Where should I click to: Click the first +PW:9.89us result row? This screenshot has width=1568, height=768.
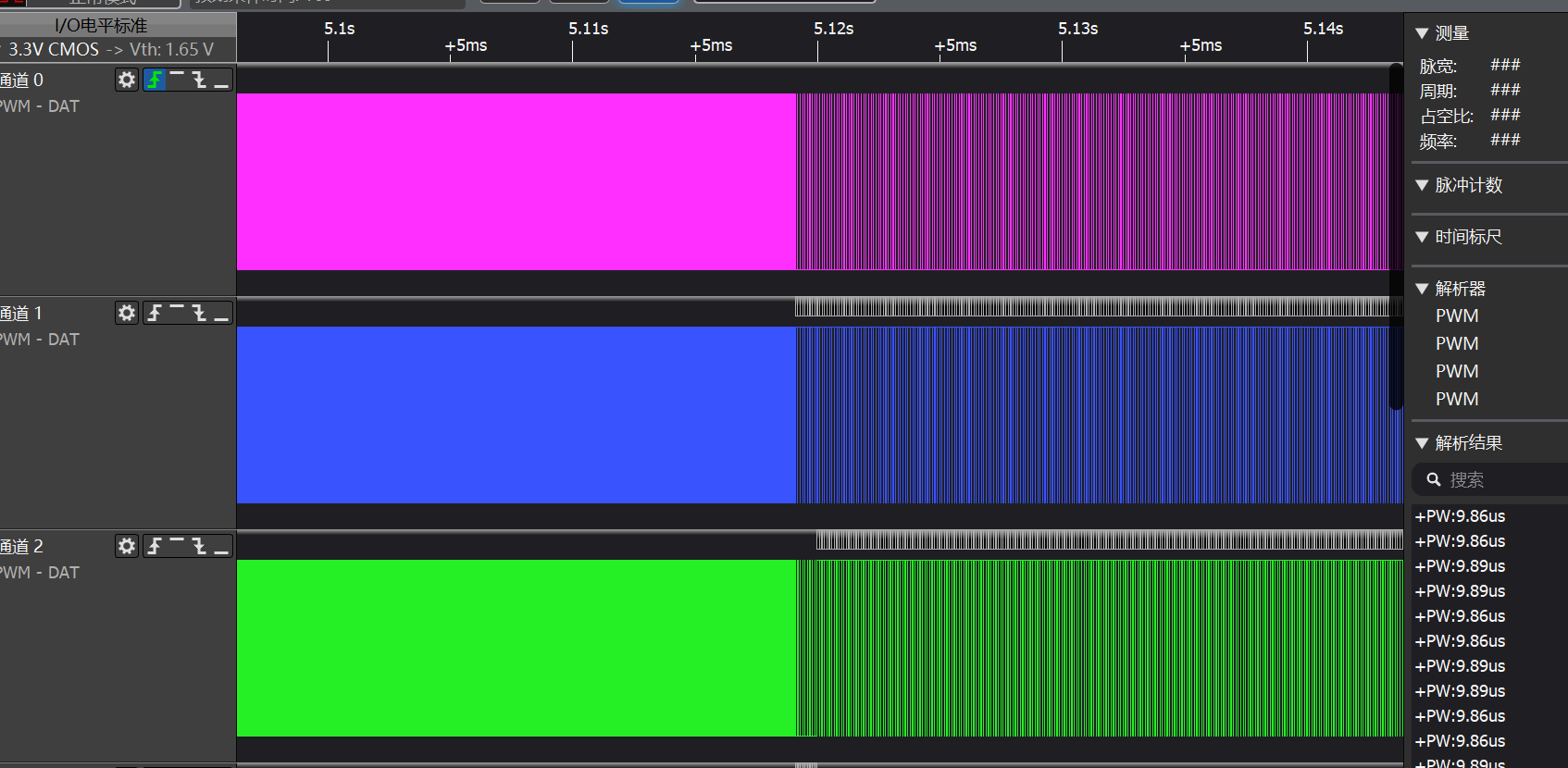1460,566
